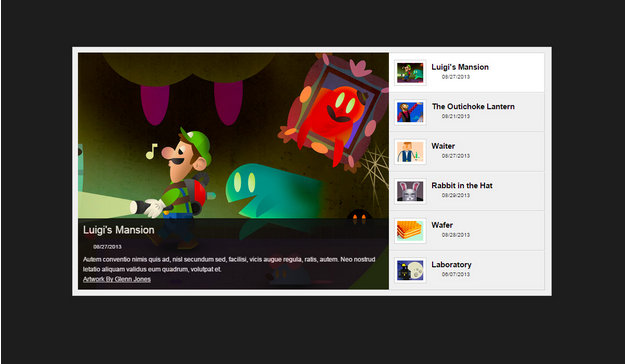The width and height of the screenshot is (625, 364).
Task: Click the Wafer thumbnail image
Action: tap(410, 230)
